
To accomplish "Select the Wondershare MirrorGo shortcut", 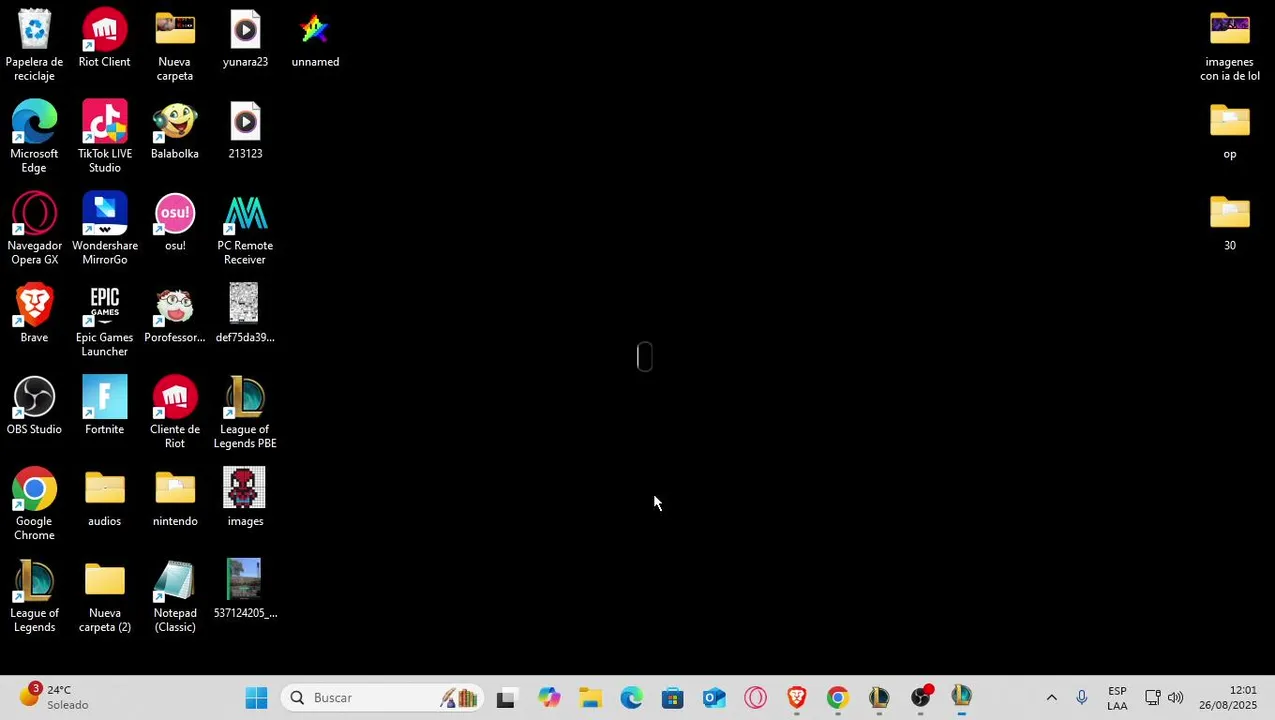I will coord(104,229).
